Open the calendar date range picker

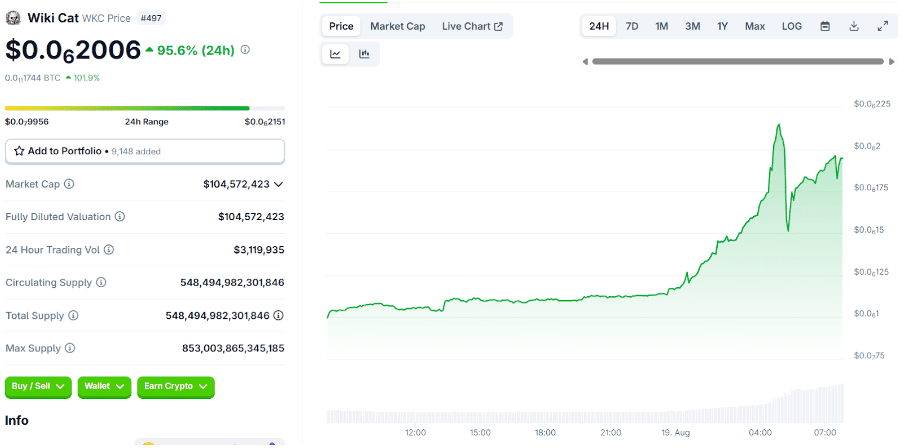[x=825, y=26]
